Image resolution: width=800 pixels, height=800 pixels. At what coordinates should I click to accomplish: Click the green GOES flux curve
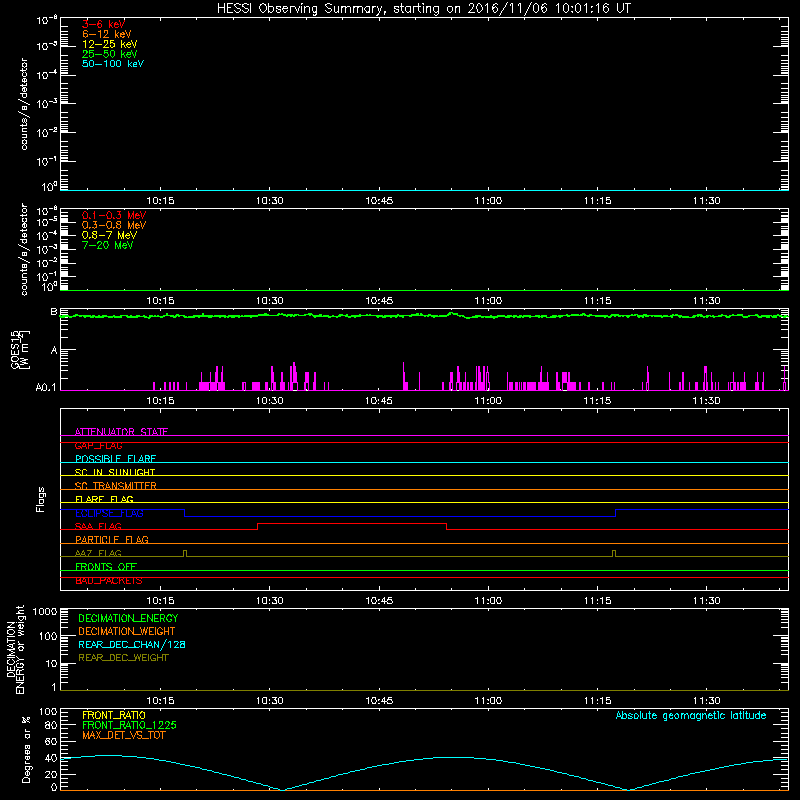[424, 316]
